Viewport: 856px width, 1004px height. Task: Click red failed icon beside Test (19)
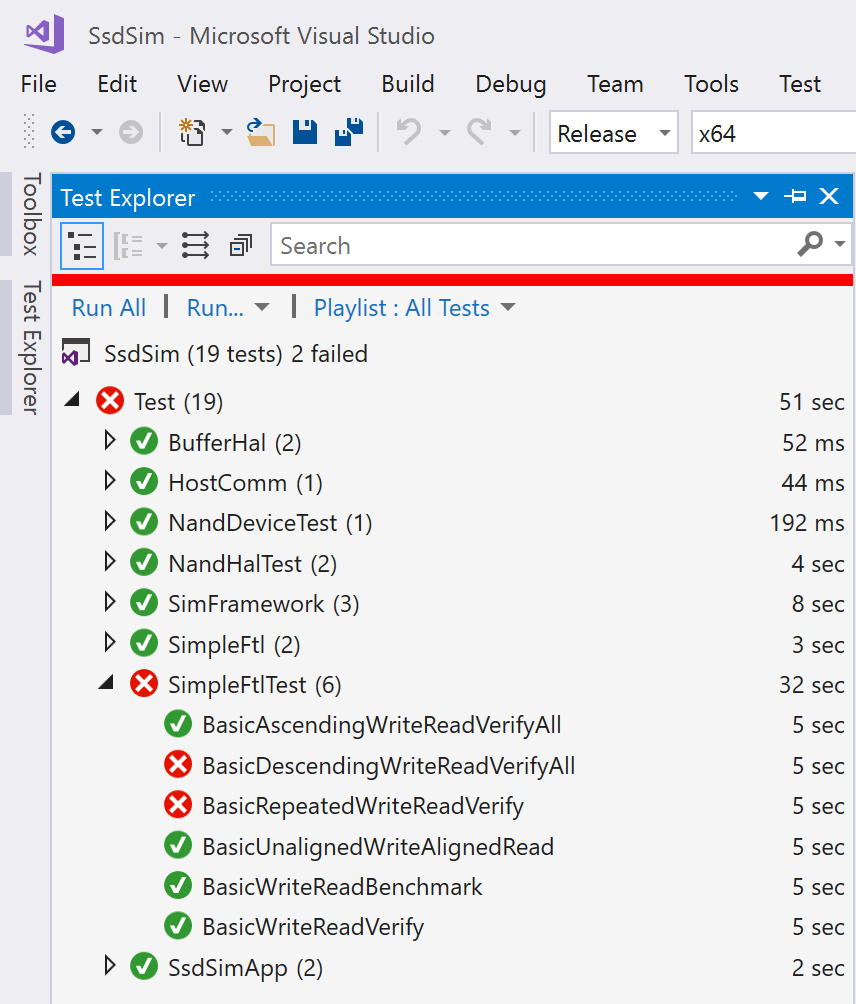coord(110,401)
